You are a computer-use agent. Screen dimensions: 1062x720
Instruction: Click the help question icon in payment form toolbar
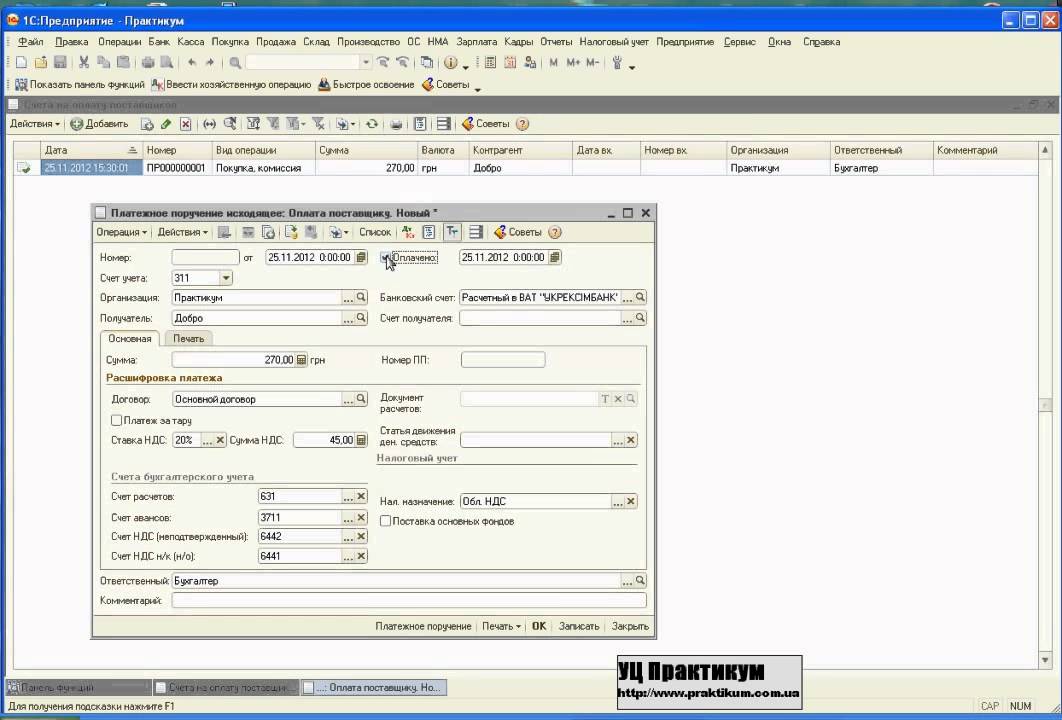555,232
